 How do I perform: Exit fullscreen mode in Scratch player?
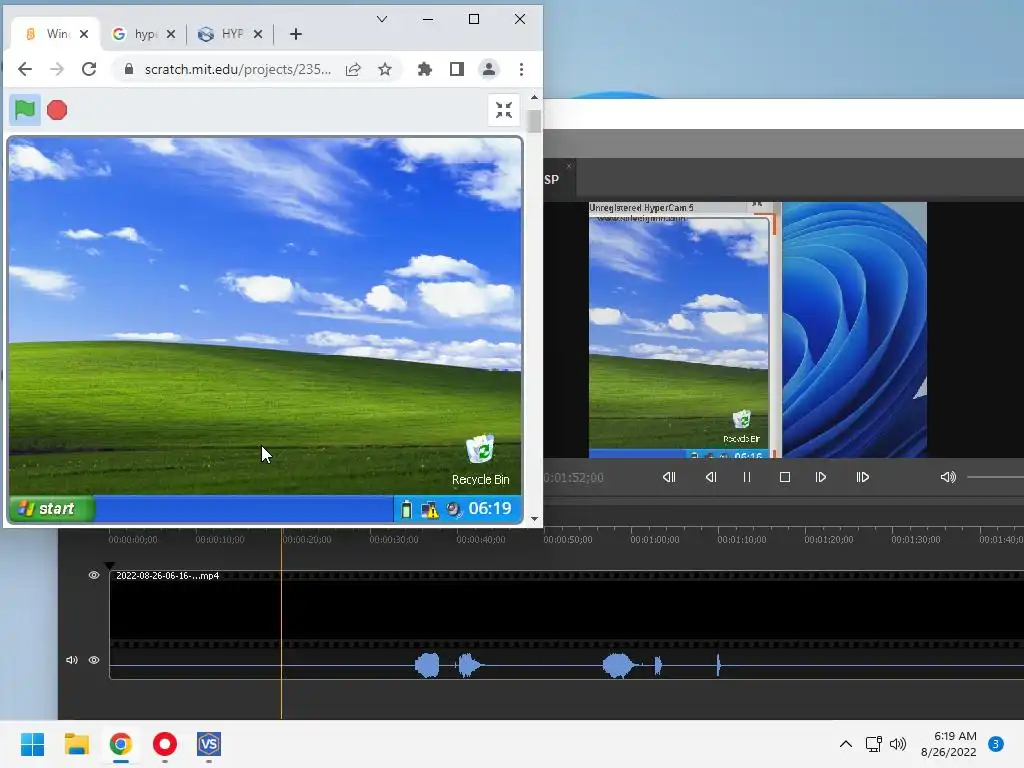[504, 110]
